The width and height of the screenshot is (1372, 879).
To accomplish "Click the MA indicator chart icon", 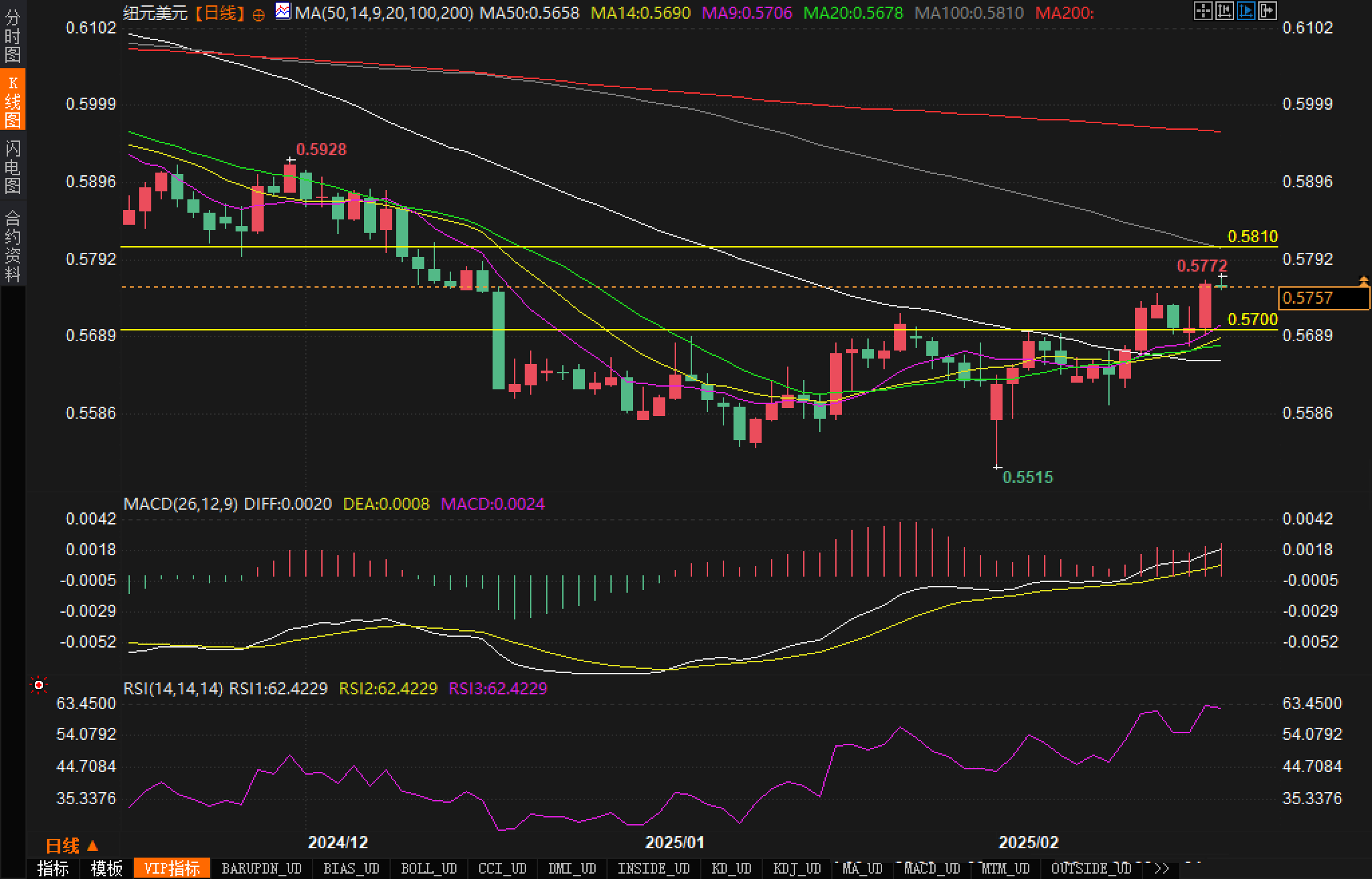I will tap(283, 11).
